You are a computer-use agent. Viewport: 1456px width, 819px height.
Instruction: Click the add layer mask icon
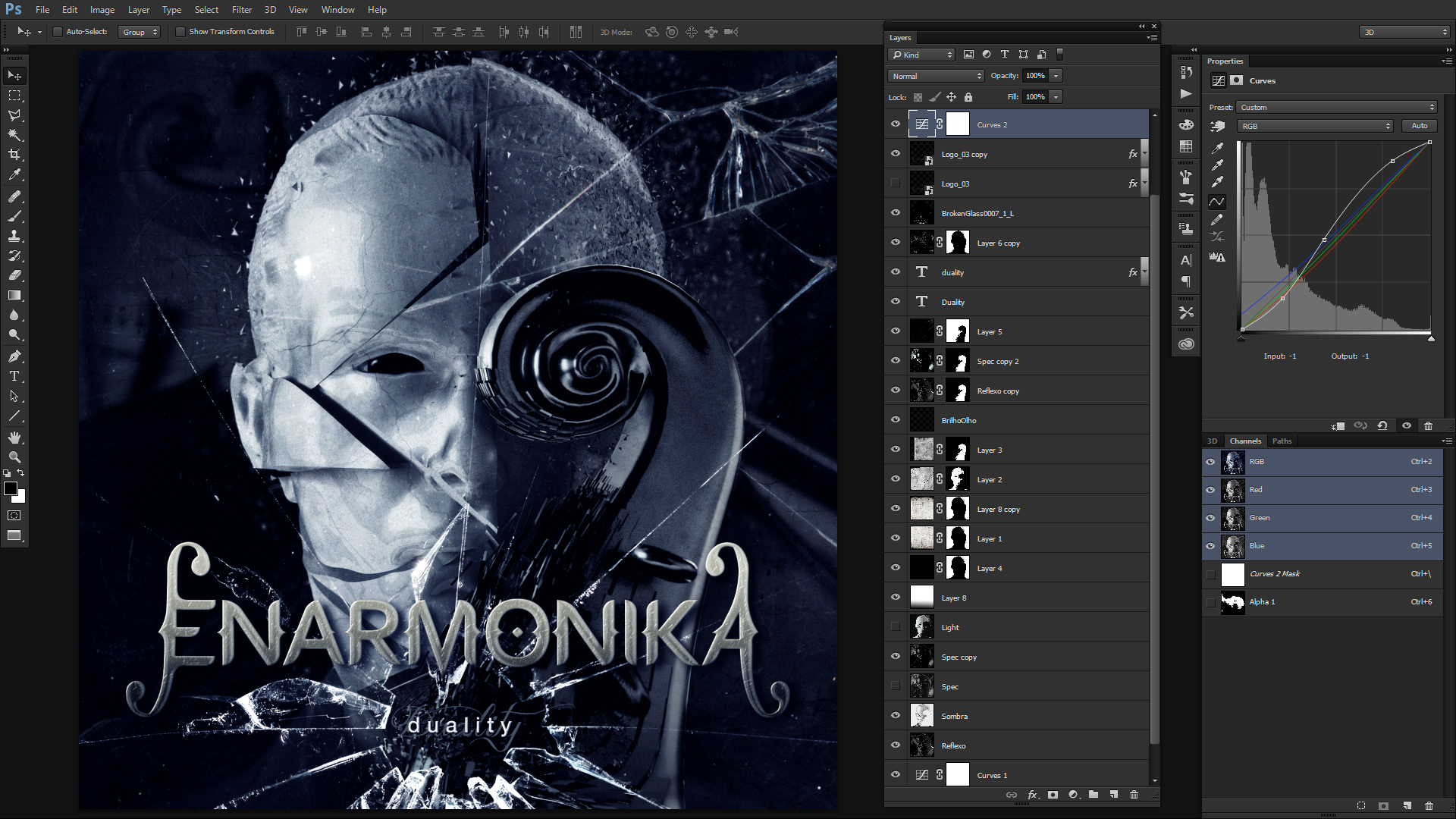pyautogui.click(x=1053, y=795)
